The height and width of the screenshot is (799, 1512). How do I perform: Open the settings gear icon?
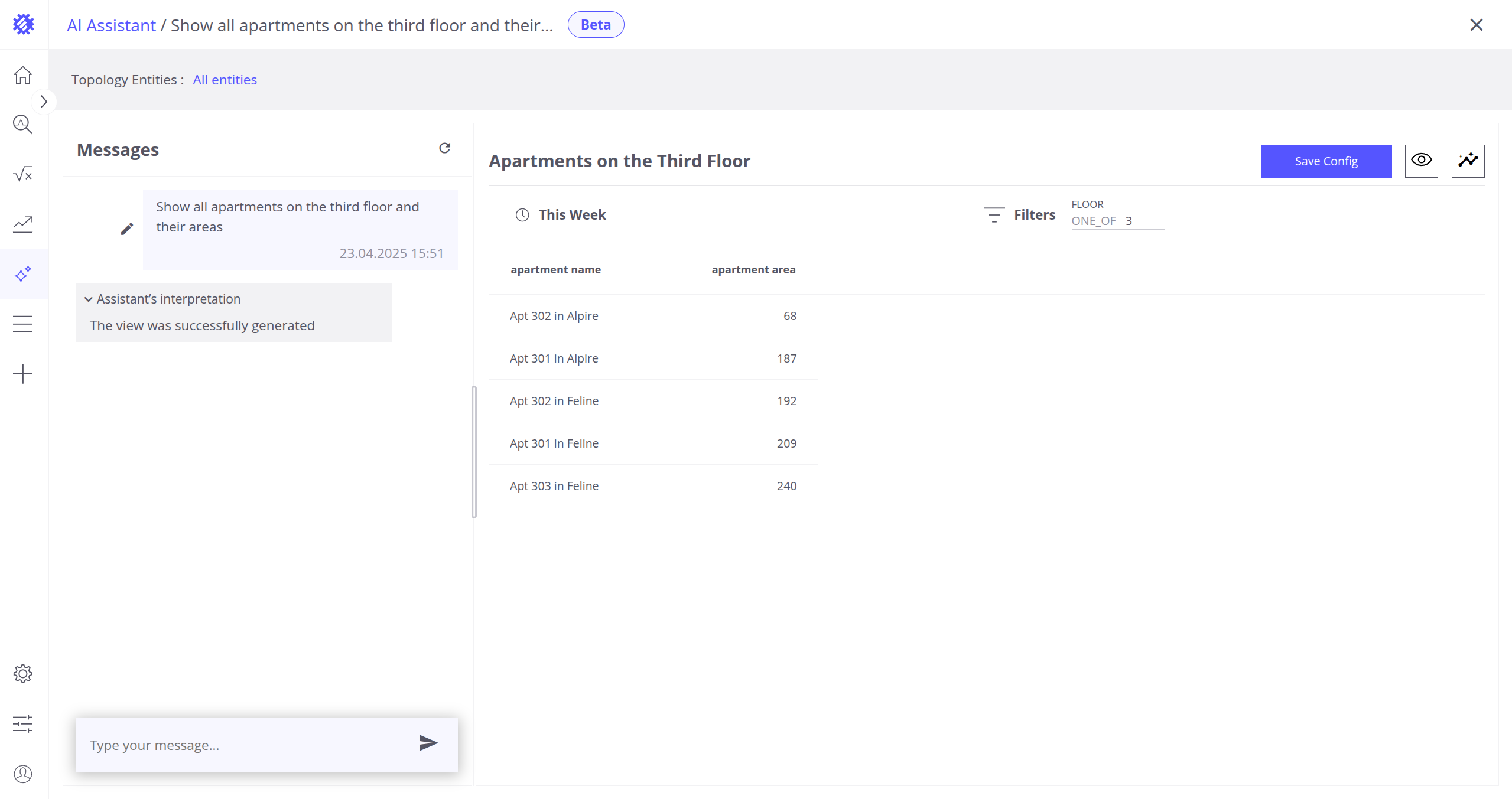point(23,674)
